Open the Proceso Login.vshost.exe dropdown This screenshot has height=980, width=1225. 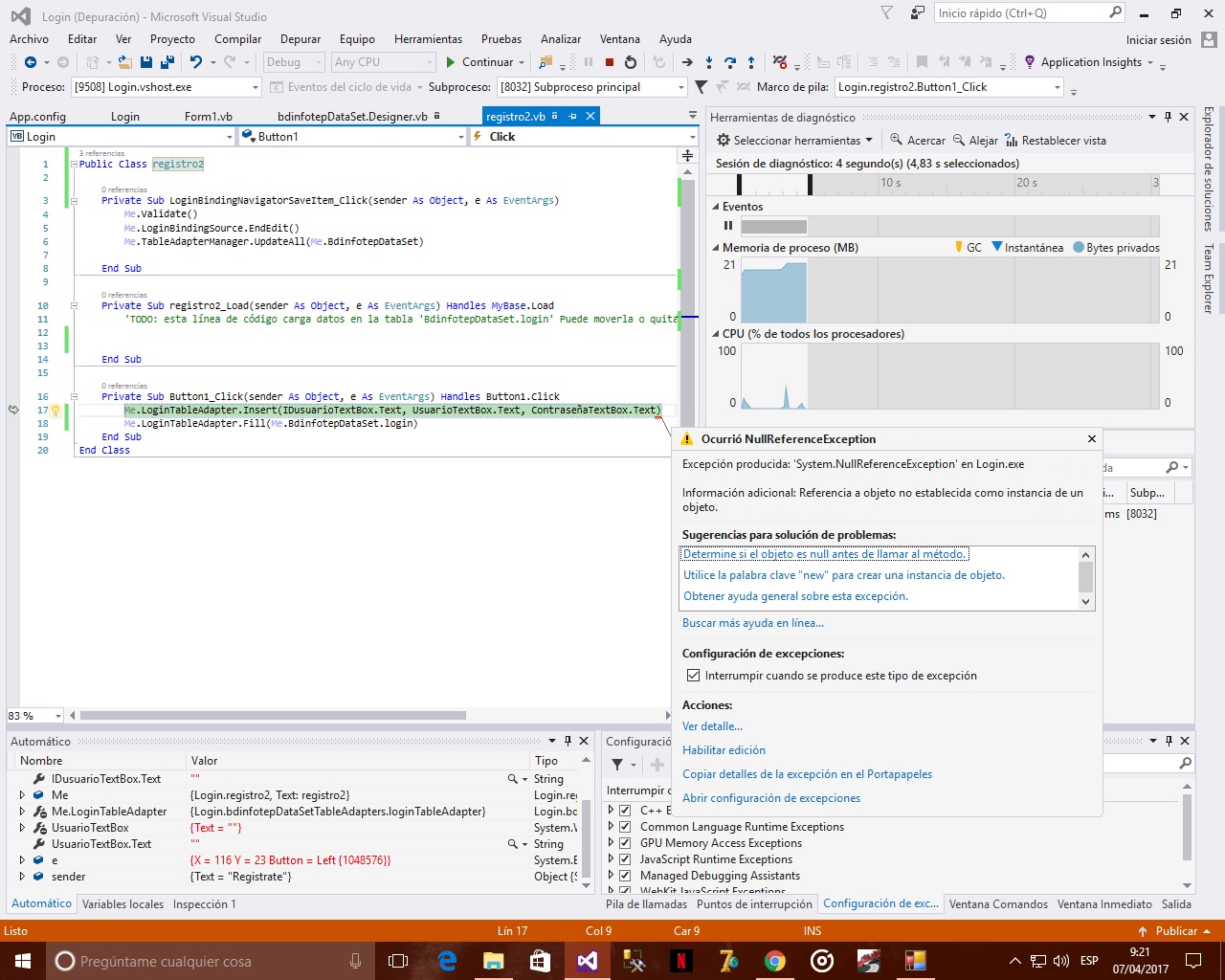[x=256, y=87]
